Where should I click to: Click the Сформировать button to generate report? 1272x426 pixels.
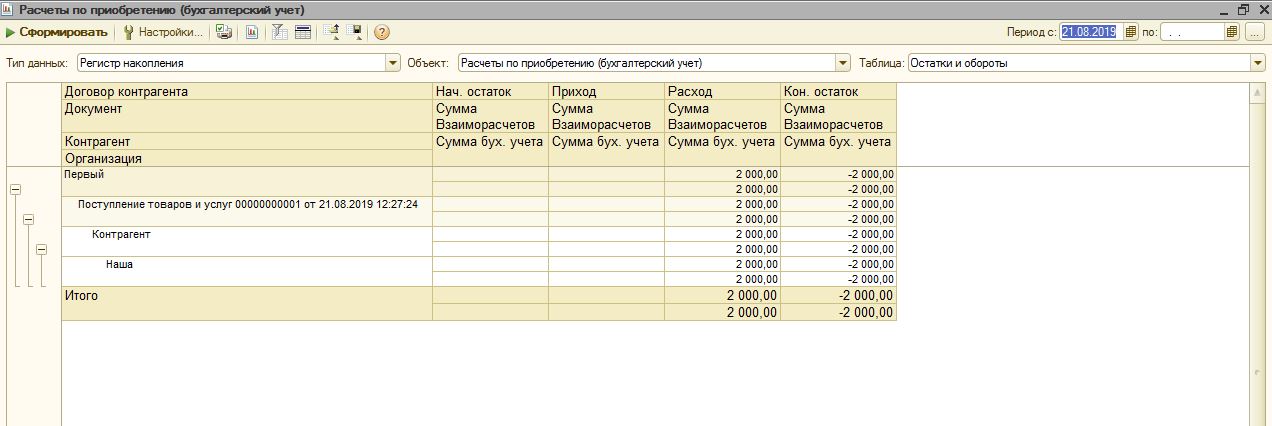coord(56,32)
